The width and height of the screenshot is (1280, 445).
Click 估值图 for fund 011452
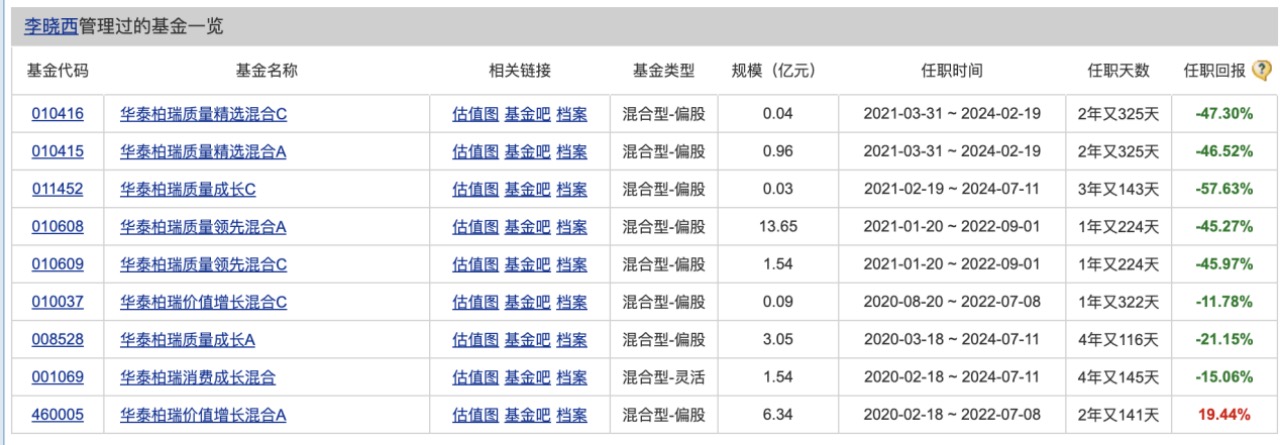pyautogui.click(x=475, y=189)
